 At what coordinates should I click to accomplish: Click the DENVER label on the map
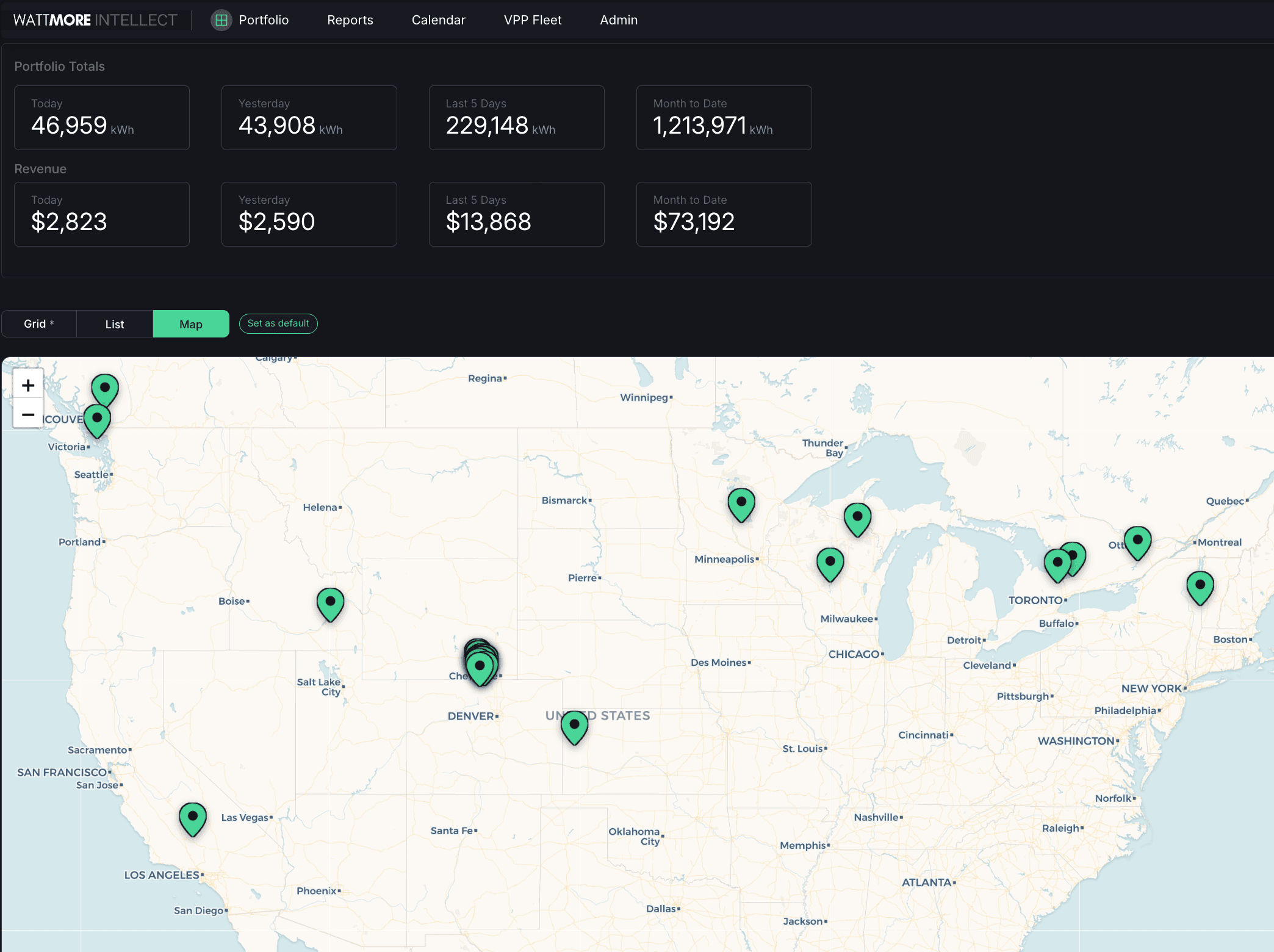(470, 716)
